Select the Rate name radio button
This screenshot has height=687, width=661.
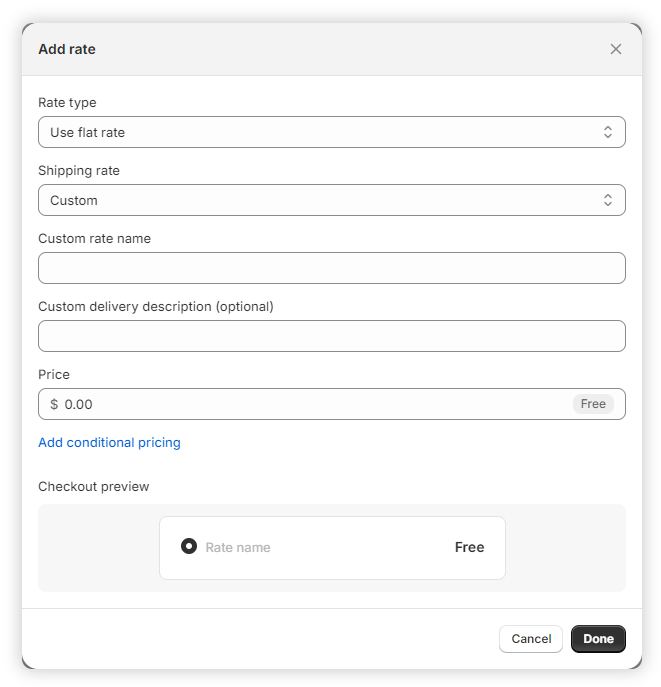[x=189, y=547]
